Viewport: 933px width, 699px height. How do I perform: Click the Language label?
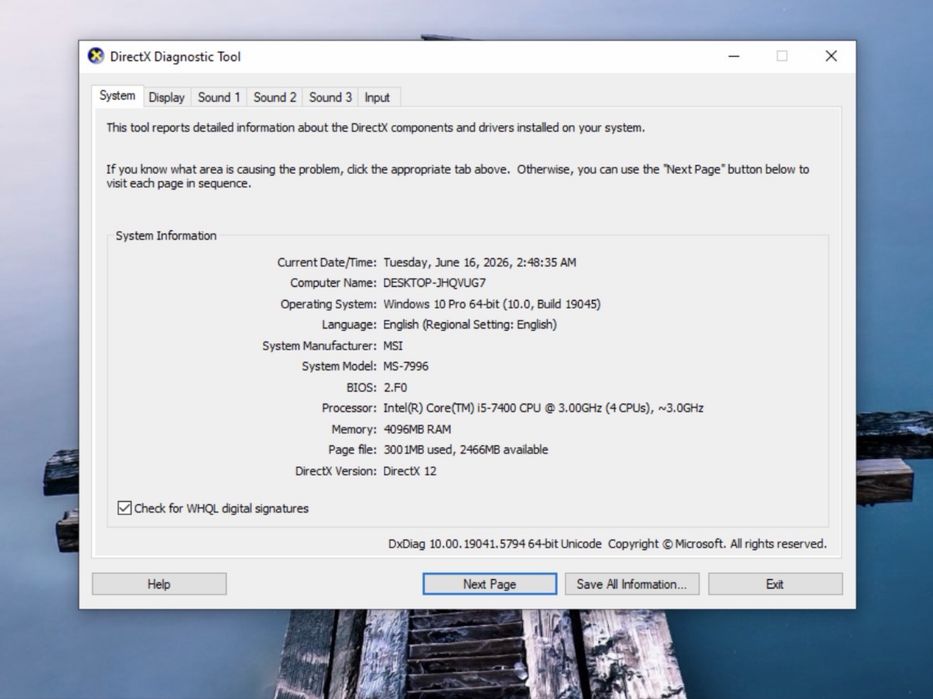[349, 325]
